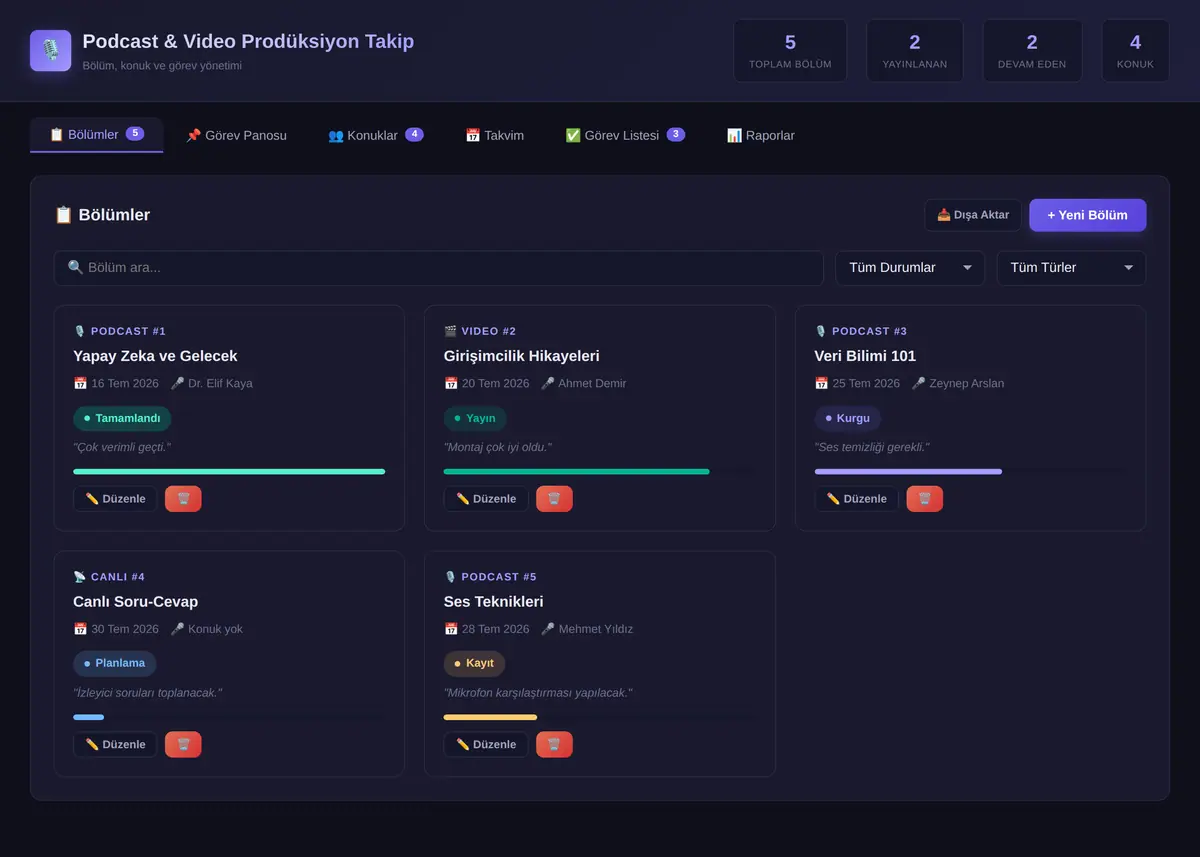Viewport: 1200px width, 857px height.
Task: Click the Ses Teknikleri progress bar
Action: pyautogui.click(x=600, y=717)
